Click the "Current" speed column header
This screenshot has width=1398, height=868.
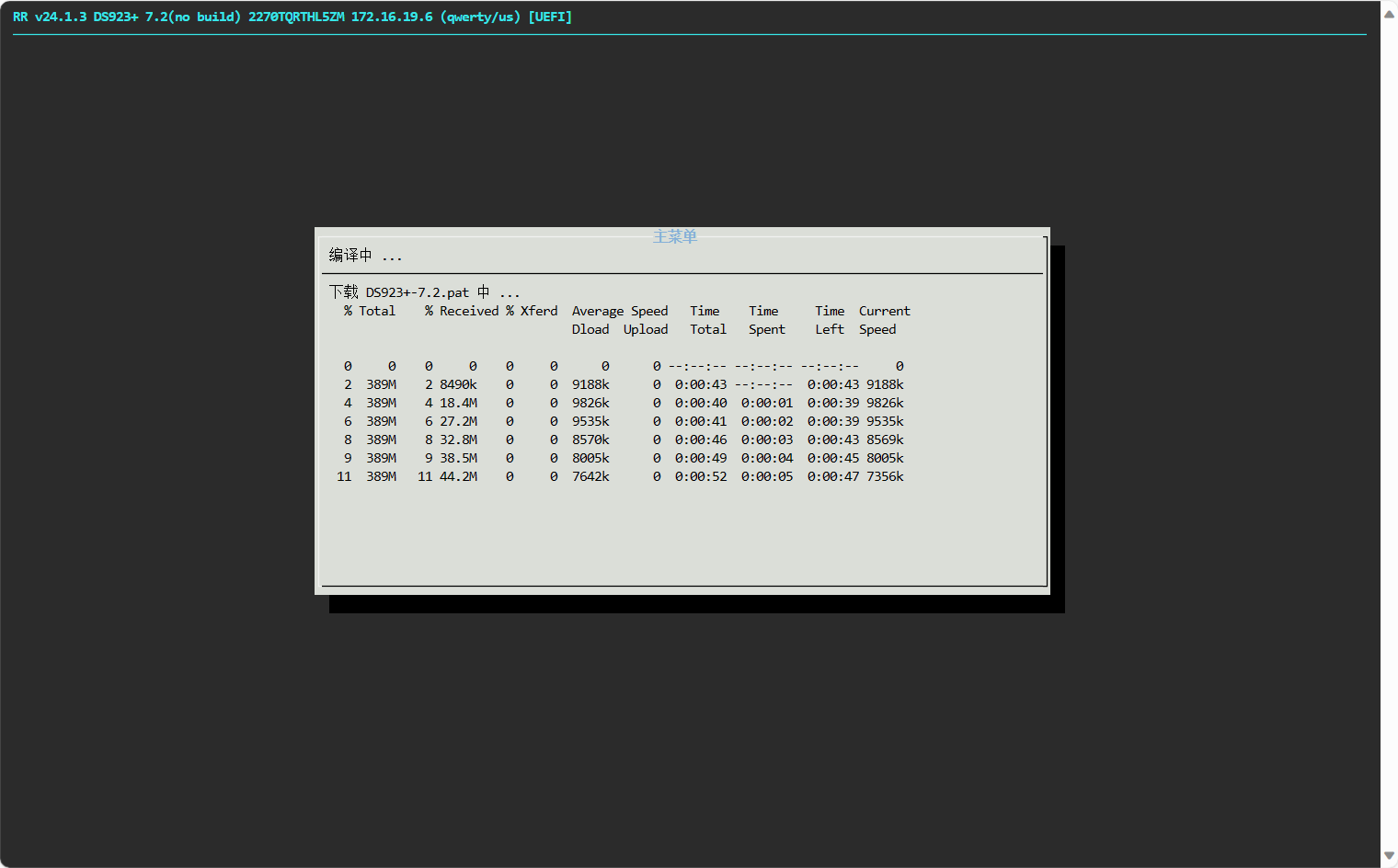click(x=884, y=311)
